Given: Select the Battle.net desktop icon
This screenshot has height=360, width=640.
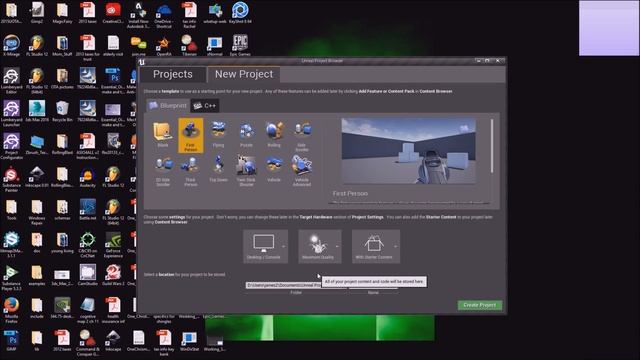Looking at the screenshot, I should [x=87, y=209].
